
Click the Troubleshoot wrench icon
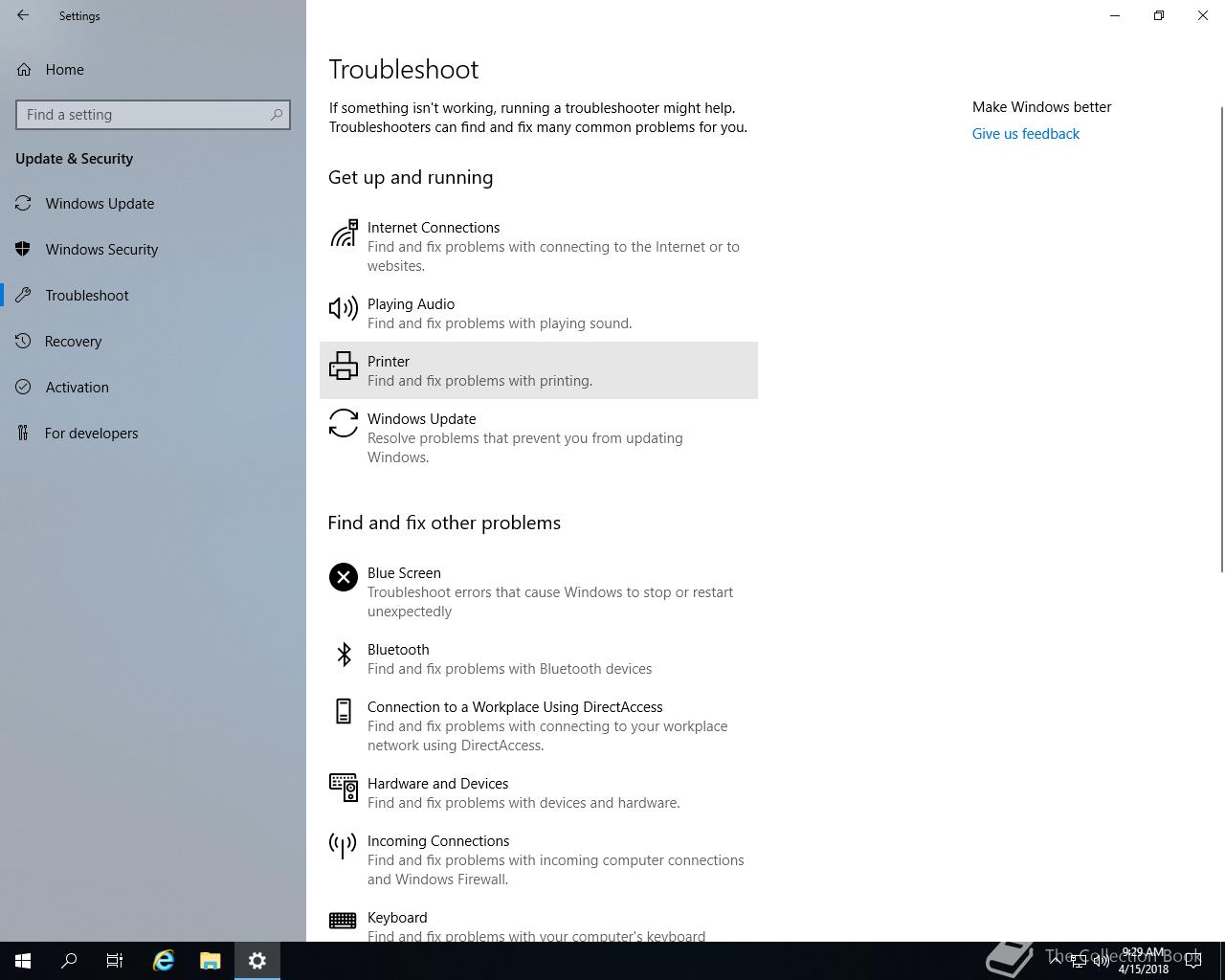[24, 296]
